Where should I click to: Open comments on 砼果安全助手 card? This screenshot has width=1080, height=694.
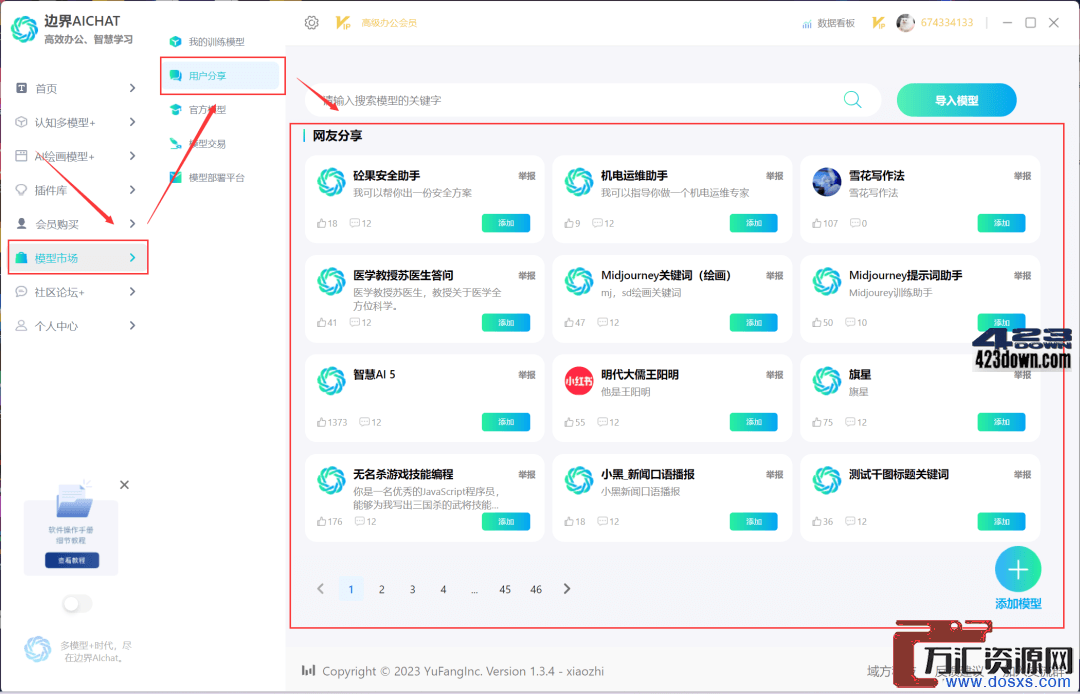click(360, 223)
